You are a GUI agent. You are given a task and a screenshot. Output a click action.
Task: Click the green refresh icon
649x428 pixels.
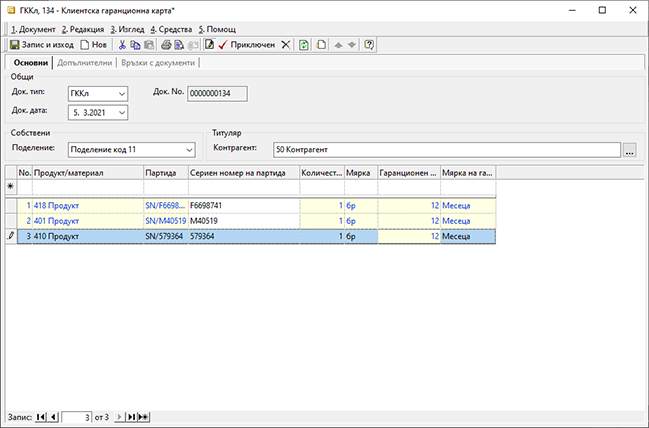(x=304, y=45)
